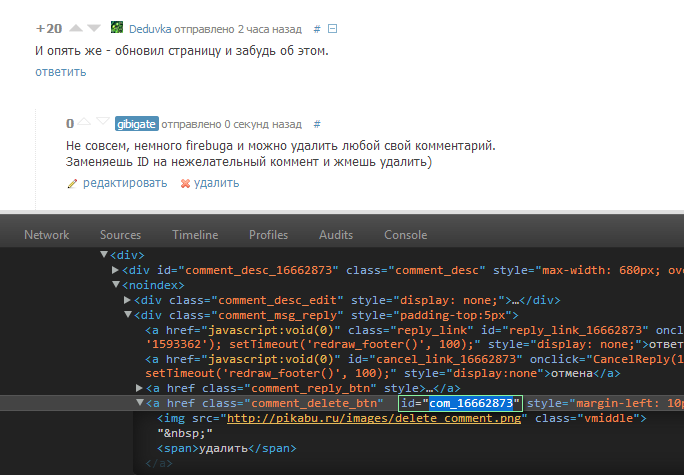This screenshot has width=684, height=475.
Task: Click Deduvka's avatar icon
Action: 117,28
